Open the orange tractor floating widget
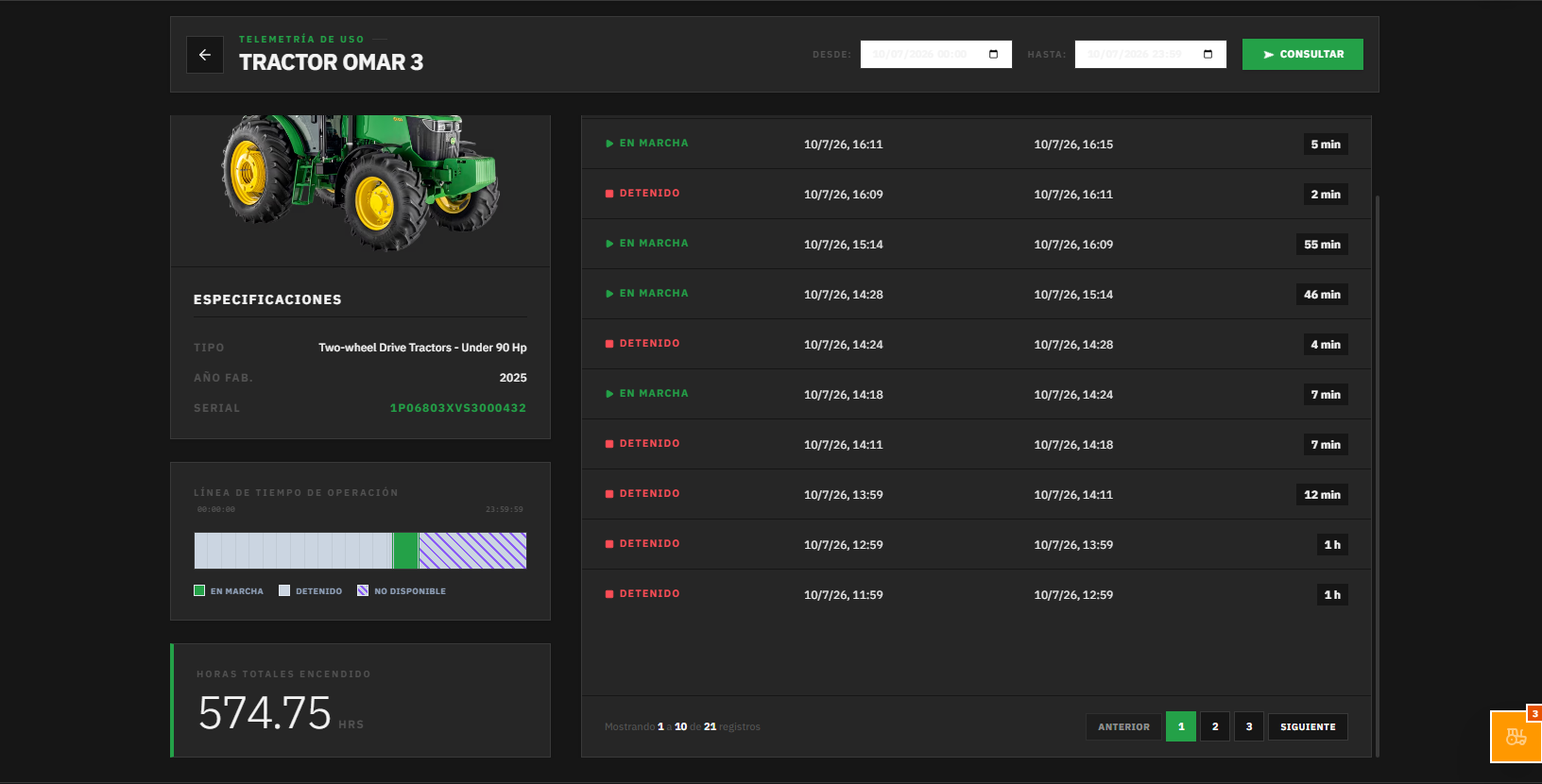 1516,737
